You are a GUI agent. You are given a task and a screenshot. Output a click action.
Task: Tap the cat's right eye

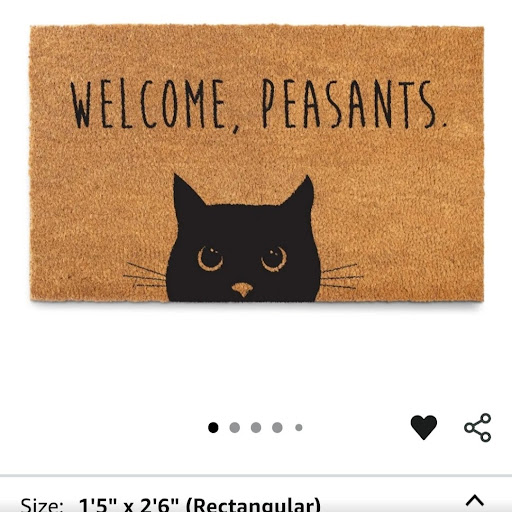pos(274,259)
